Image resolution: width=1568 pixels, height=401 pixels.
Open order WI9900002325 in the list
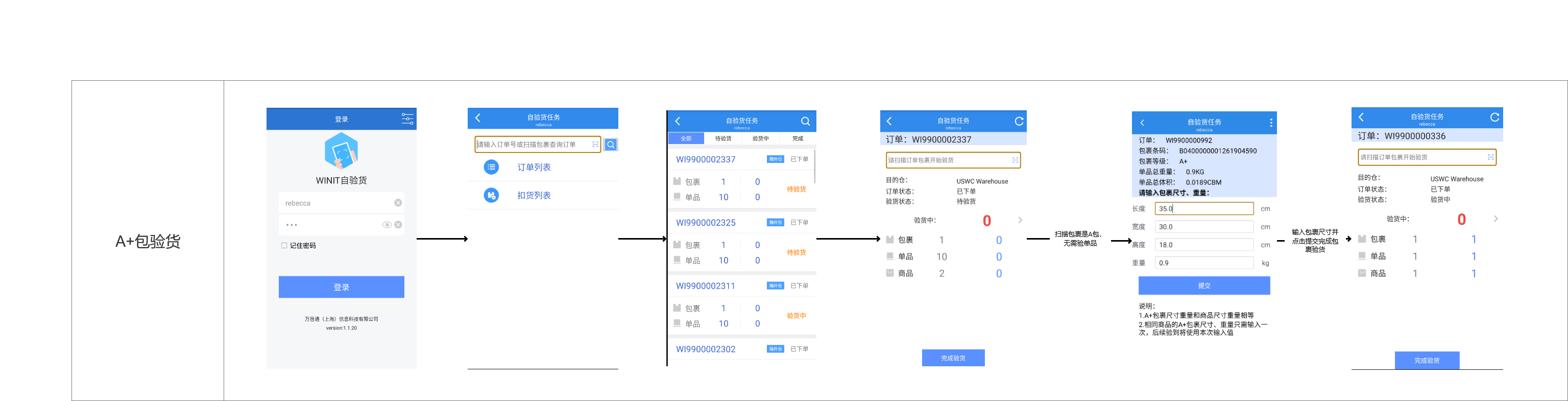706,223
